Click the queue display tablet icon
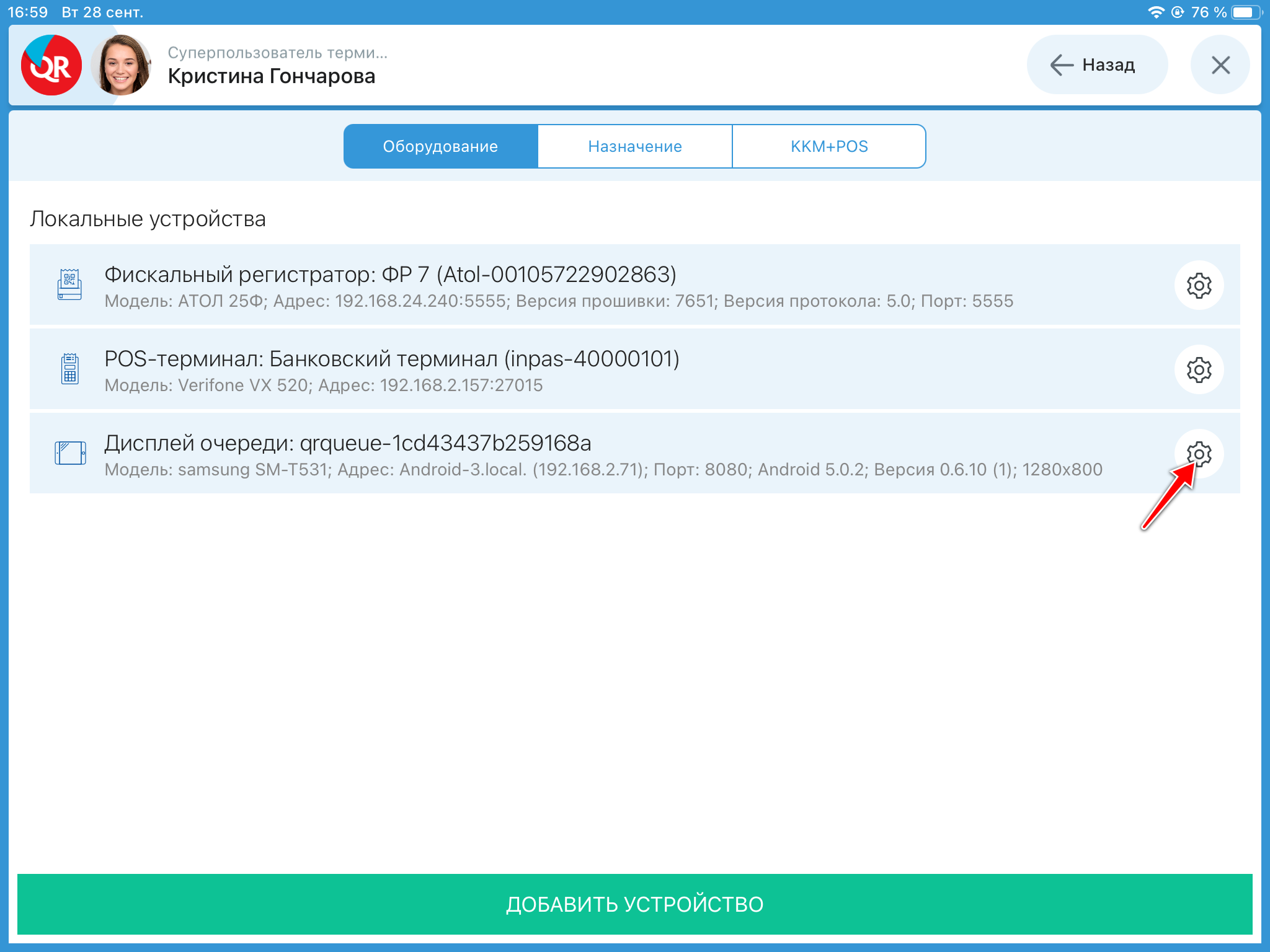 click(x=70, y=453)
